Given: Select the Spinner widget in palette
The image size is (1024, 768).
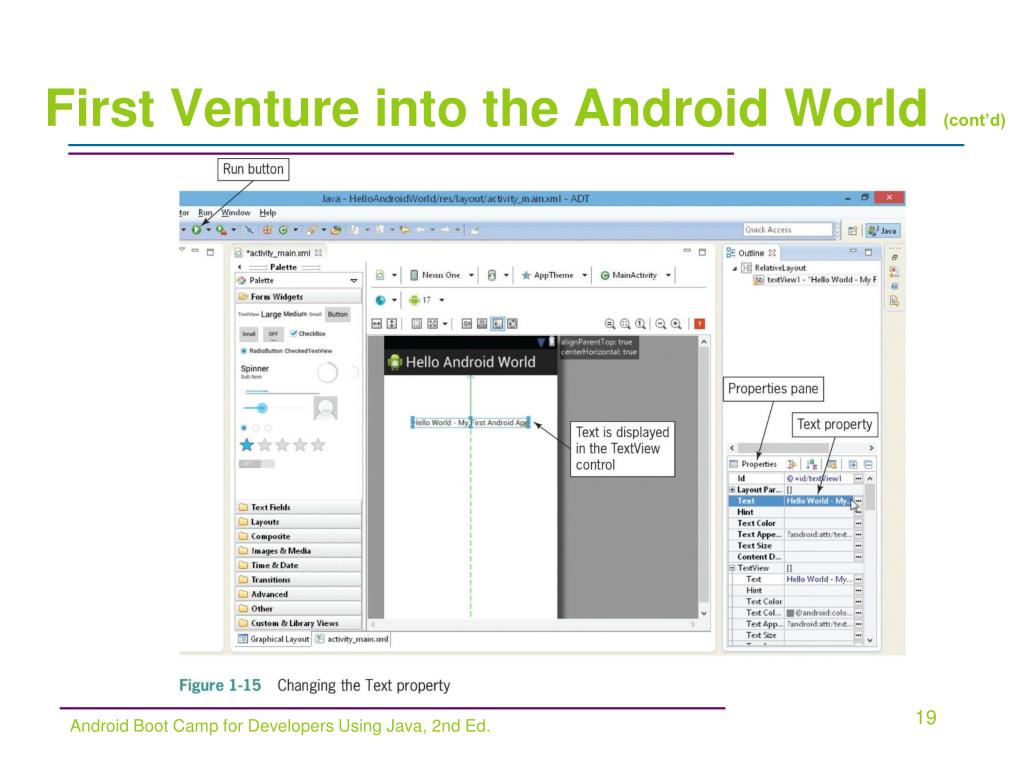Looking at the screenshot, I should pyautogui.click(x=255, y=370).
